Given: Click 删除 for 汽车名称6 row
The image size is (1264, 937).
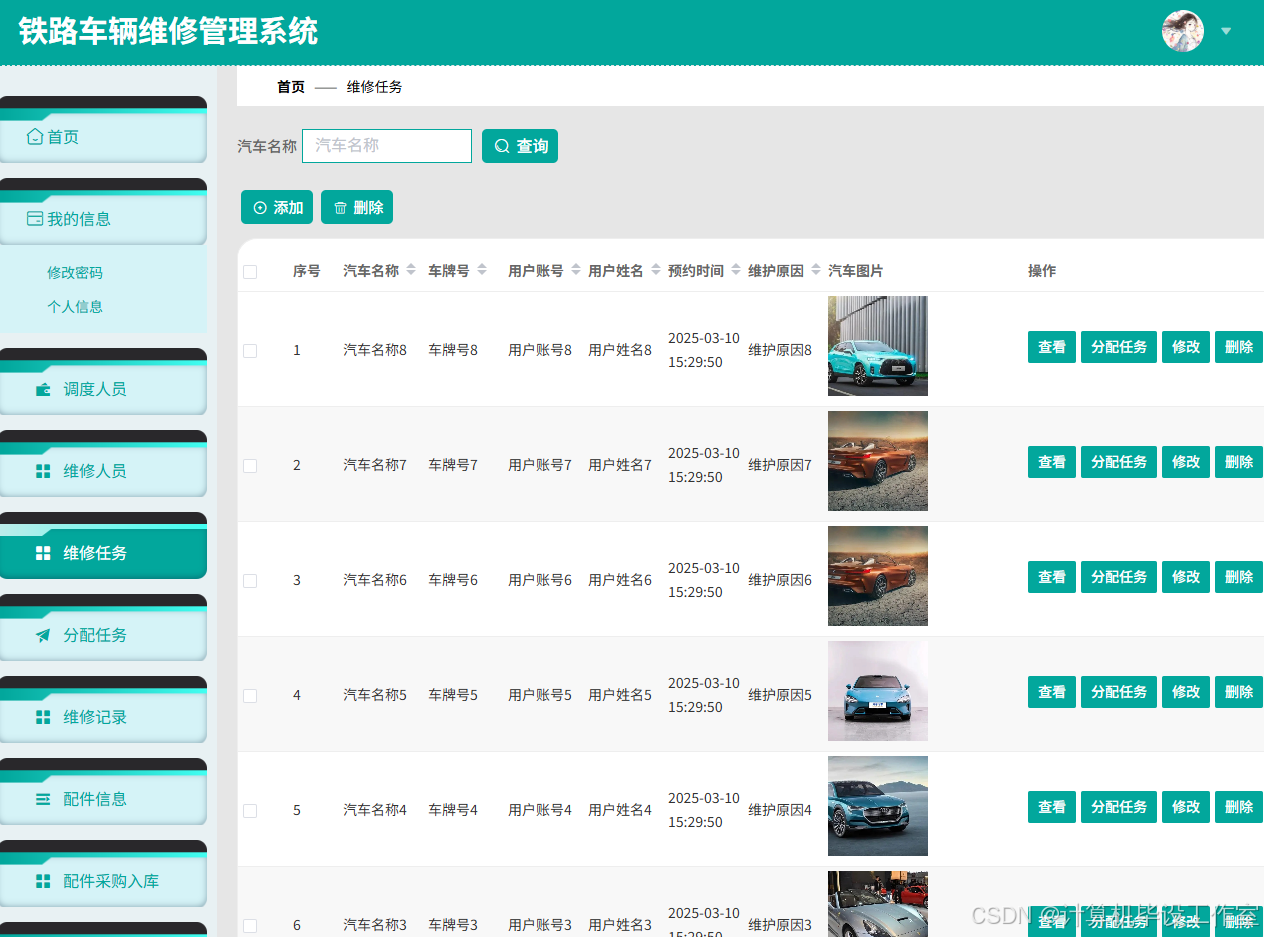Looking at the screenshot, I should 1239,577.
